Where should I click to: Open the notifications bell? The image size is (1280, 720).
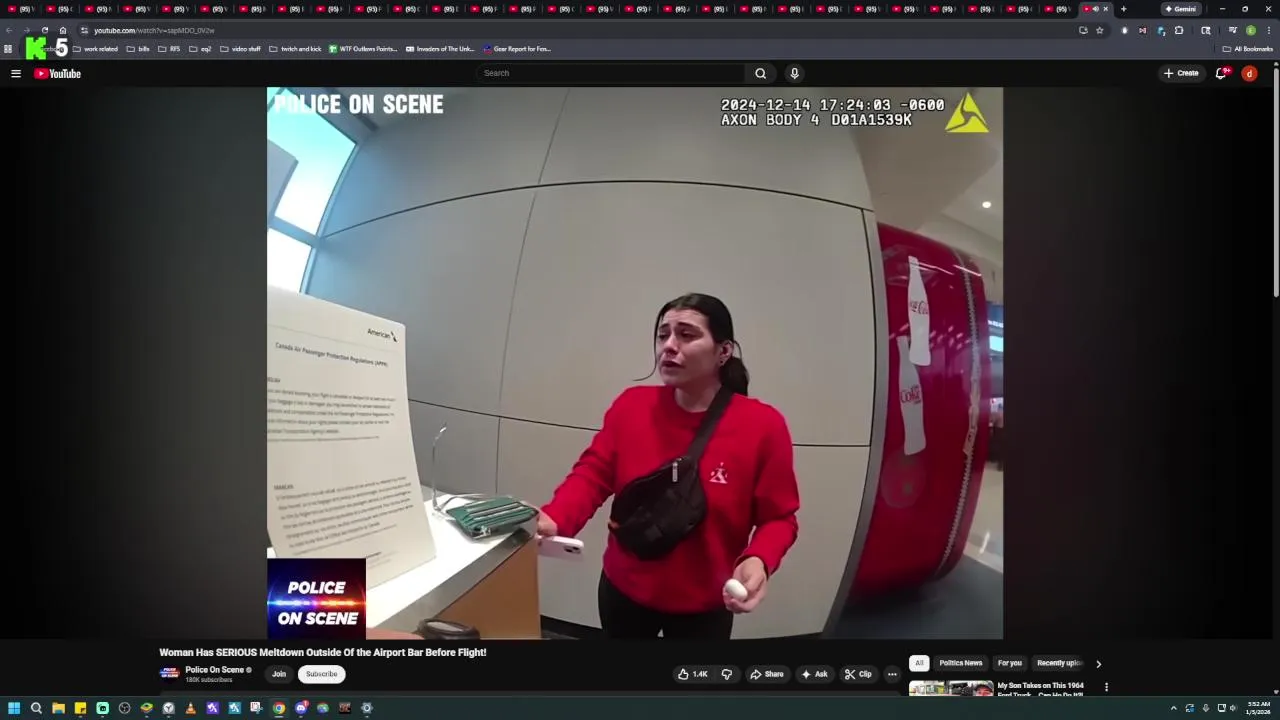(x=1221, y=73)
